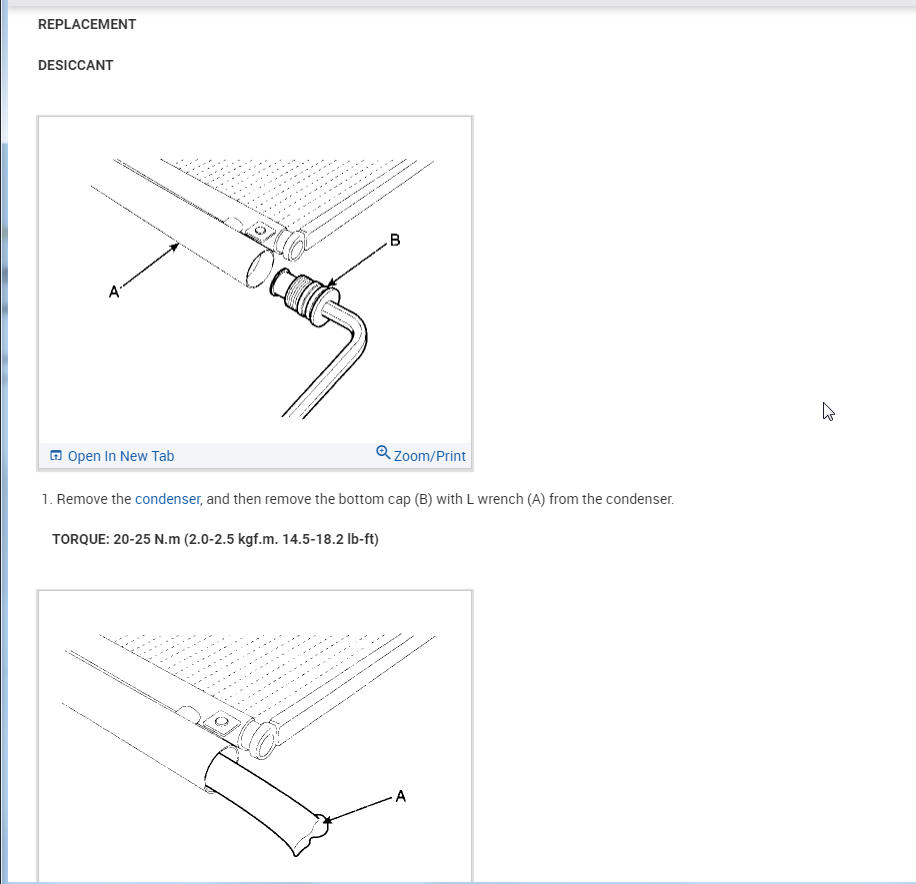Click step 1 text about removing bottom cap
Image resolution: width=916 pixels, height=884 pixels.
pyautogui.click(x=358, y=499)
